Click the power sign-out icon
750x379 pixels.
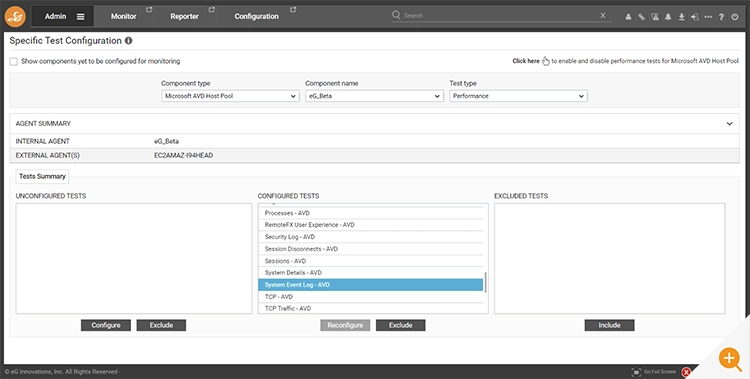click(735, 17)
